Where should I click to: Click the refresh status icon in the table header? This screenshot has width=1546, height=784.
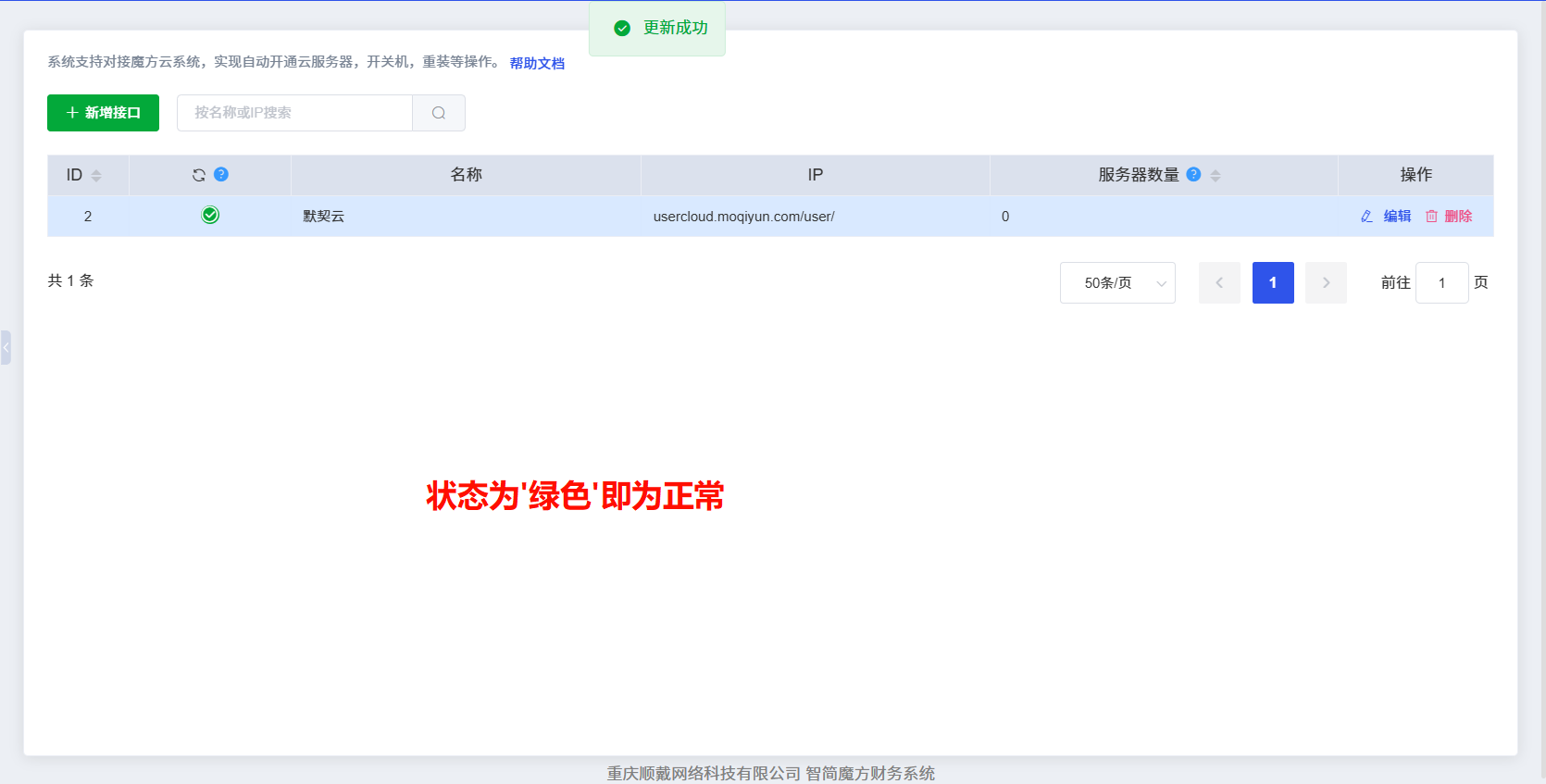tap(199, 175)
